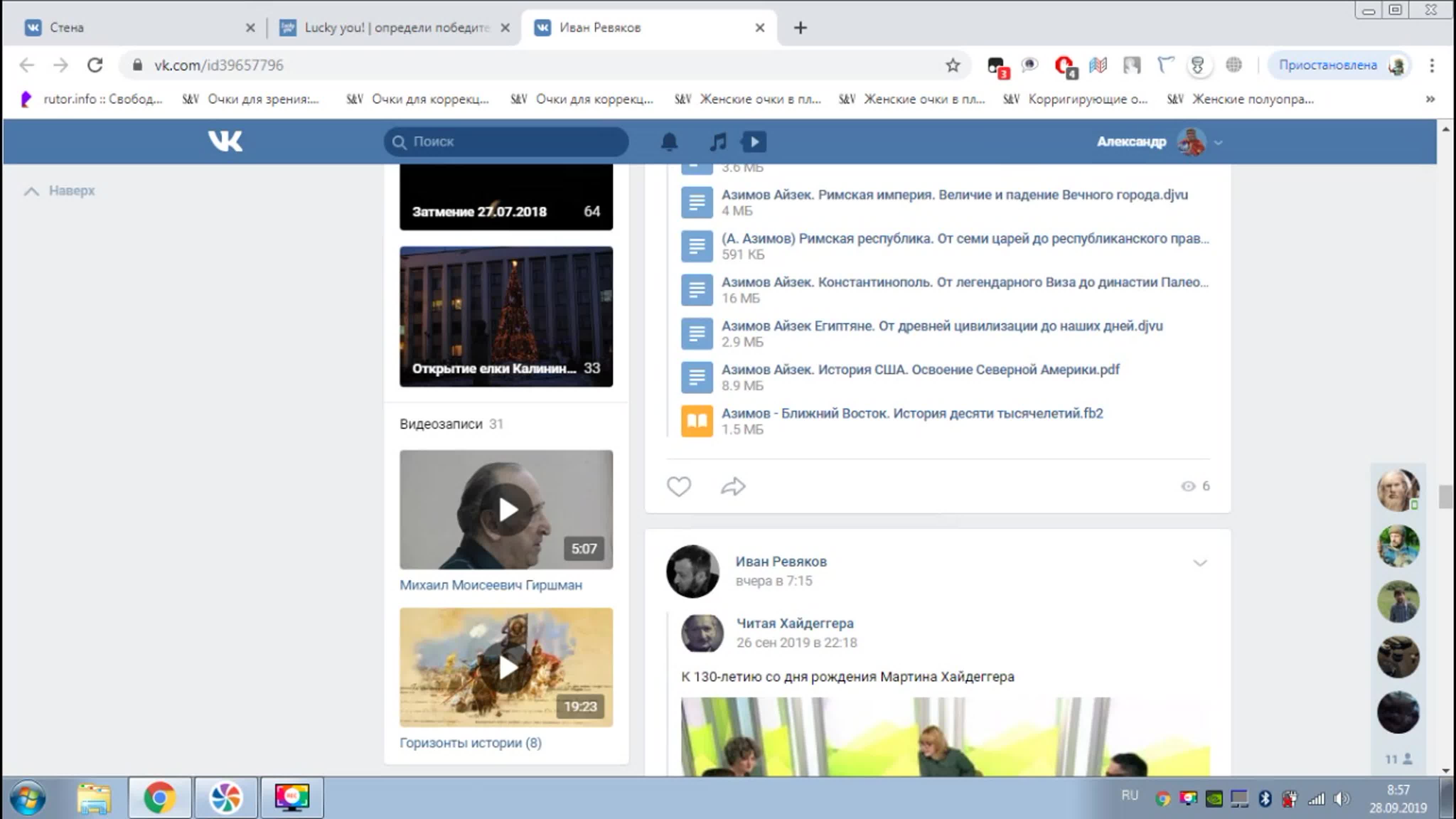Open the notifications bell

[x=669, y=141]
